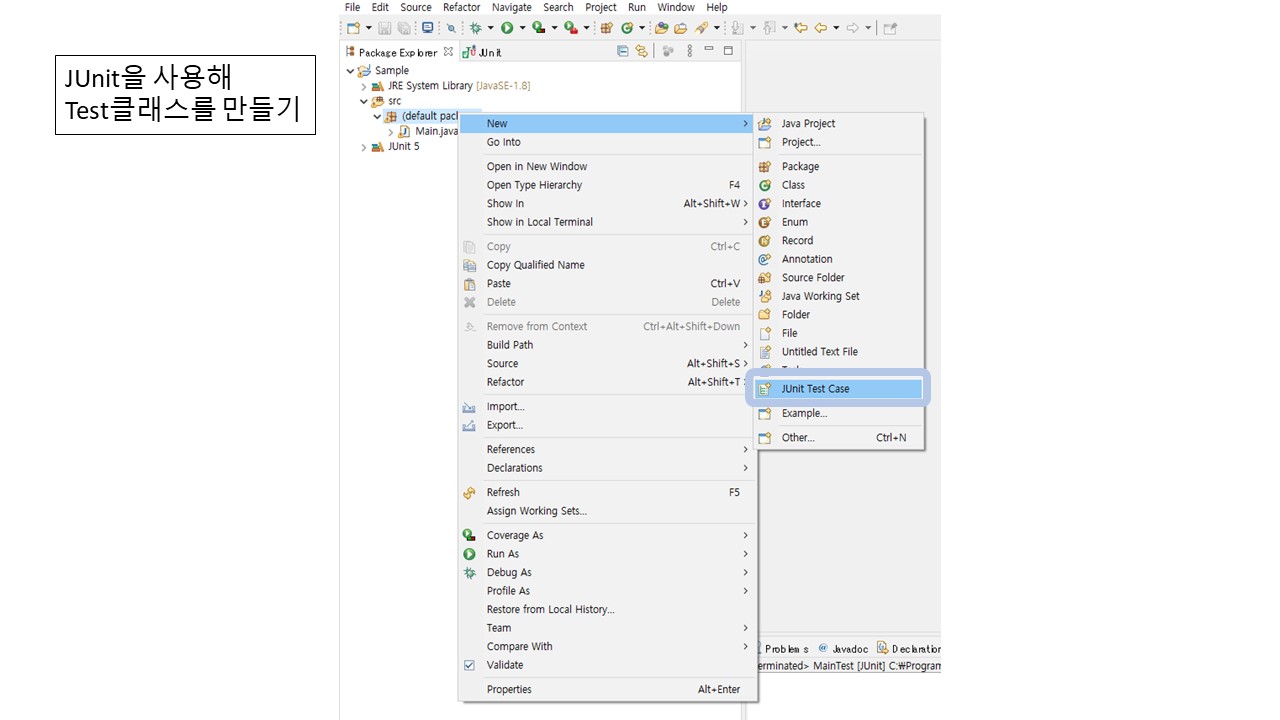1280x720 pixels.
Task: Choose Source Folder in New submenu
Action: [839, 278]
